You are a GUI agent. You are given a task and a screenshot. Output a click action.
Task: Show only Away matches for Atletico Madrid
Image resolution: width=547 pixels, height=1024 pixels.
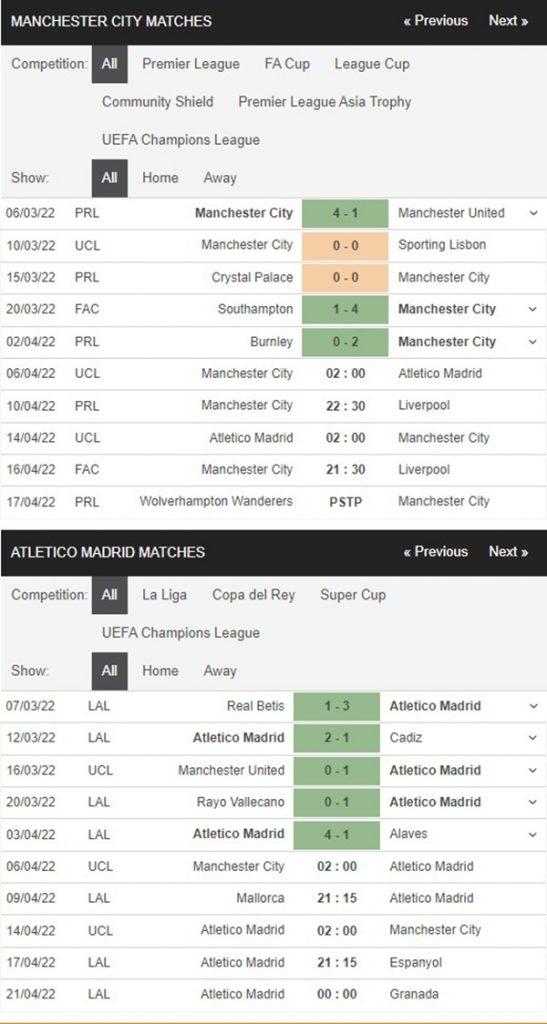point(220,671)
